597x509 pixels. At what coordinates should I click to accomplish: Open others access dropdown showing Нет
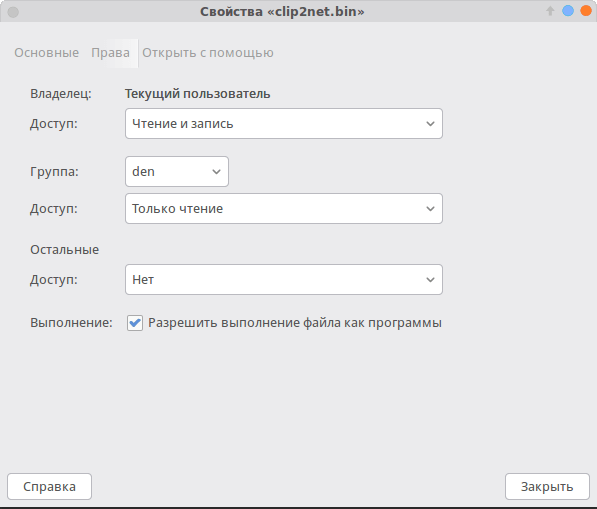(x=284, y=279)
